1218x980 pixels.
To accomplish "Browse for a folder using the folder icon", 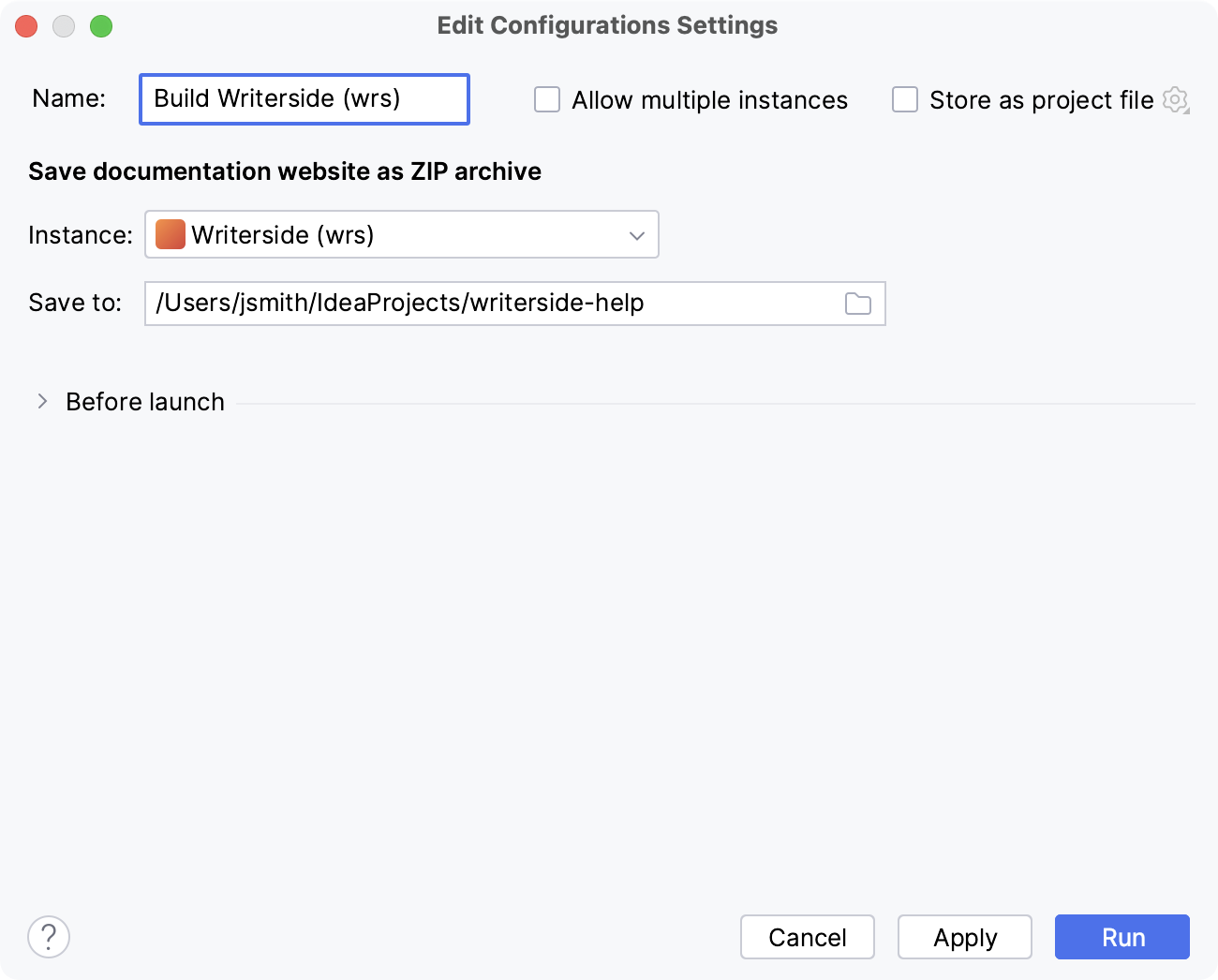I will pos(858,304).
